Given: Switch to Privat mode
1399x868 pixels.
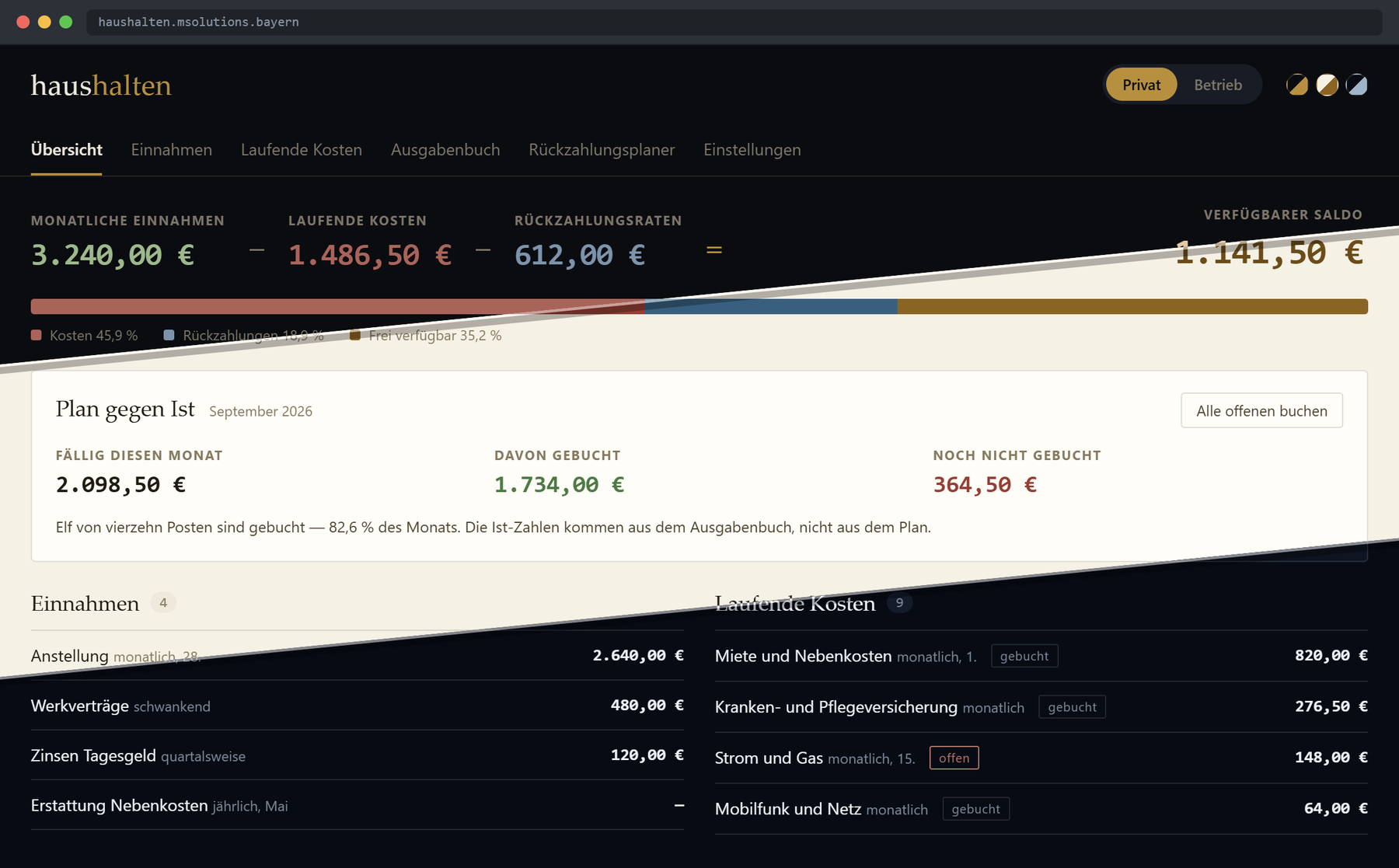Looking at the screenshot, I should pos(1141,85).
